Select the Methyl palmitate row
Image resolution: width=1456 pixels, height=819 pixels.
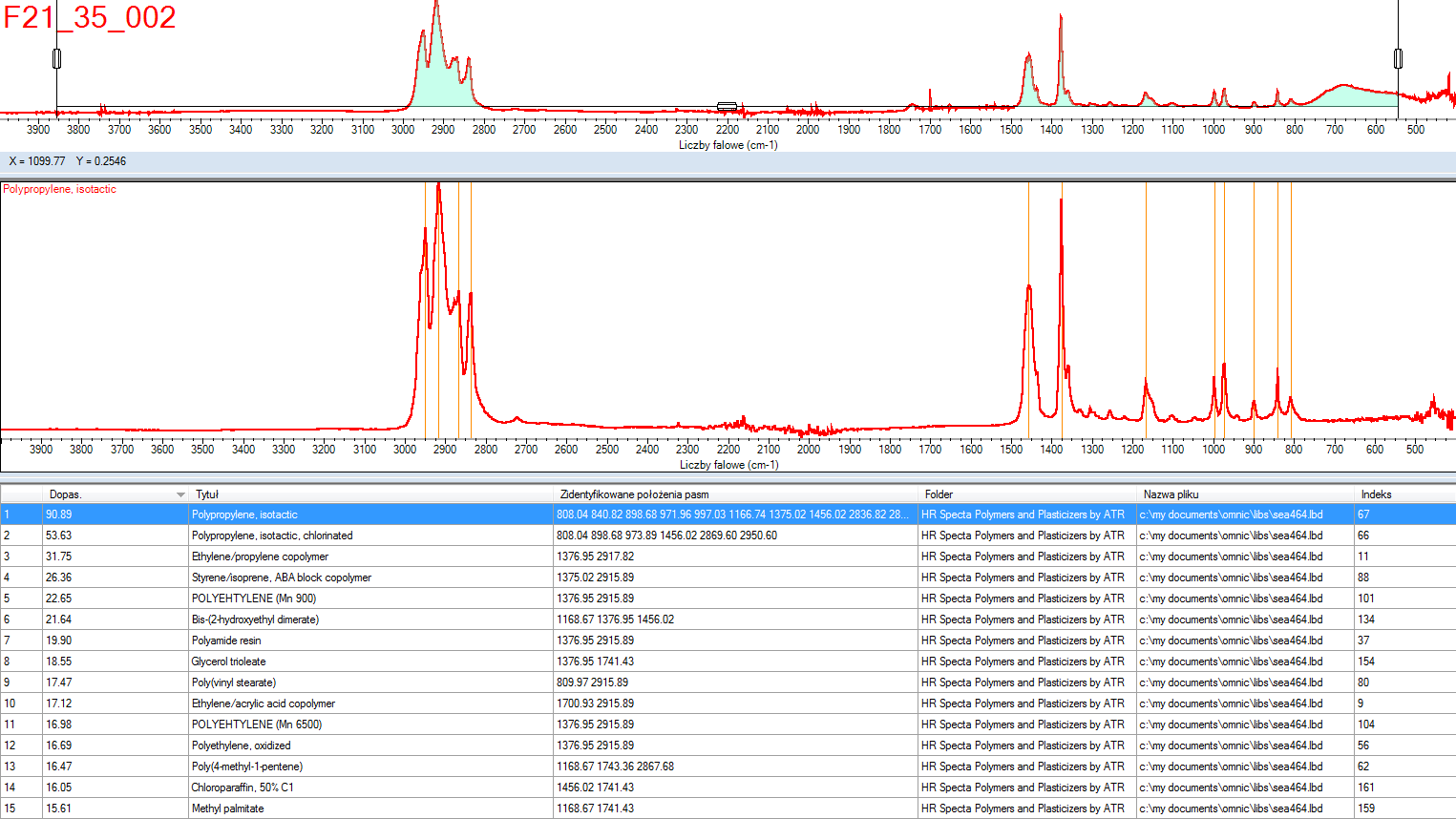(227, 808)
